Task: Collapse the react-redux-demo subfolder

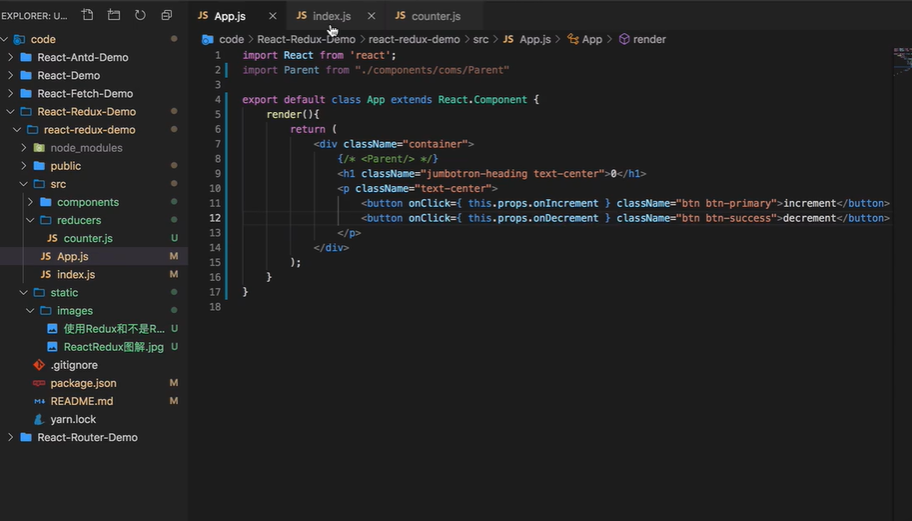Action: pyautogui.click(x=17, y=129)
